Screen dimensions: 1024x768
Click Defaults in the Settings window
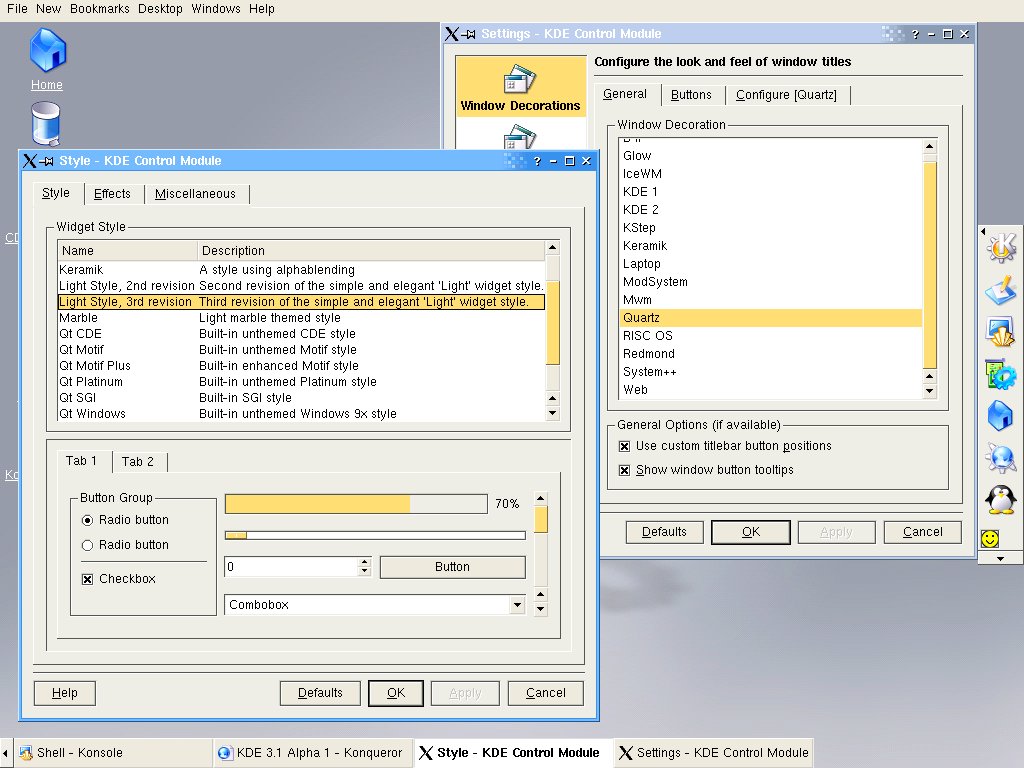[x=664, y=532]
